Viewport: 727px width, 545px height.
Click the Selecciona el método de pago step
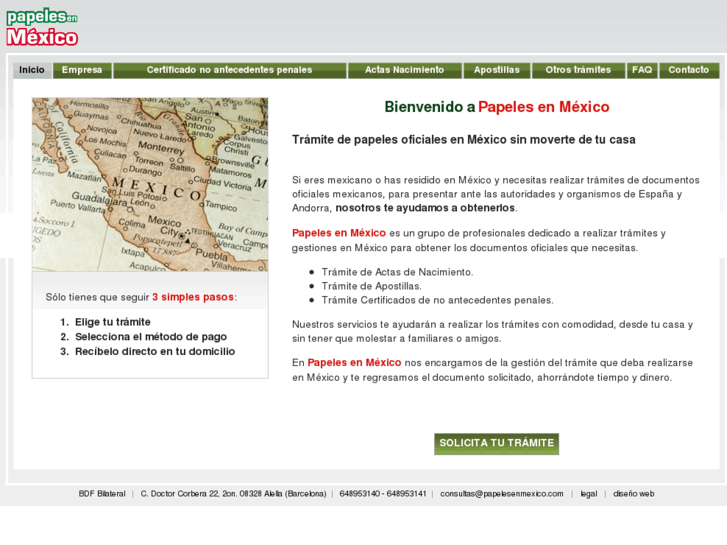point(150,337)
